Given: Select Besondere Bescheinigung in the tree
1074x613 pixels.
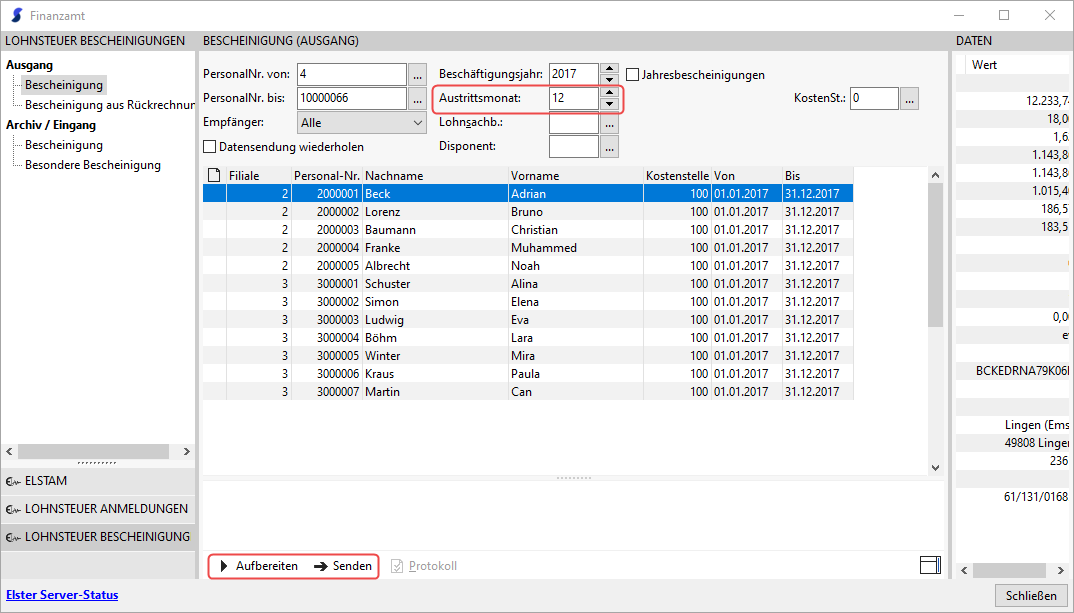Looking at the screenshot, I should [92, 165].
